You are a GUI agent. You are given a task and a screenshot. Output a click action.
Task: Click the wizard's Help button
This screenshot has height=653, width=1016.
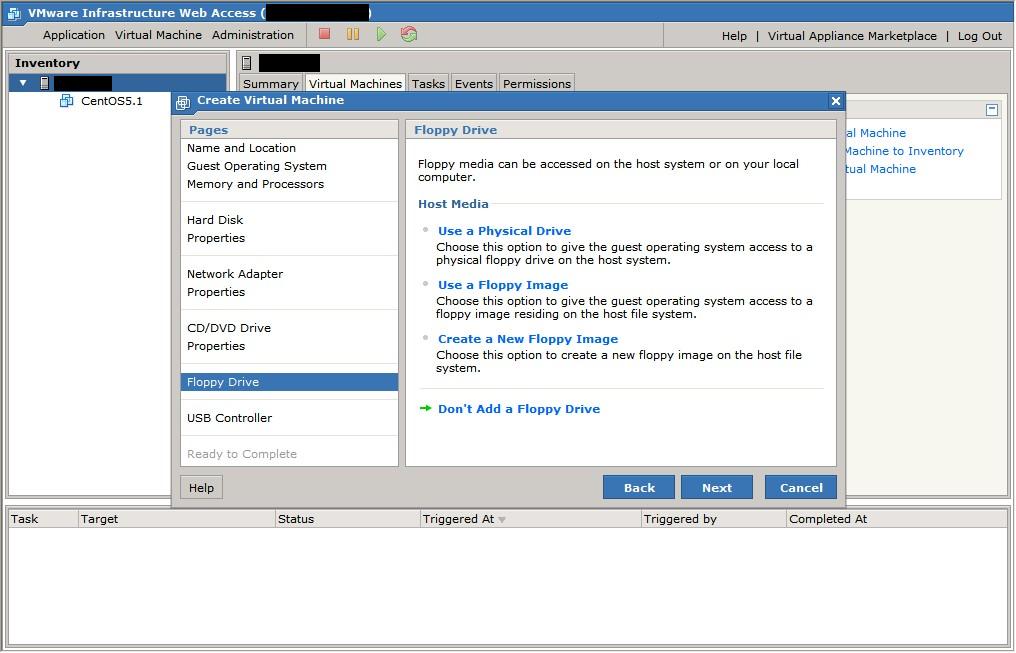click(202, 487)
